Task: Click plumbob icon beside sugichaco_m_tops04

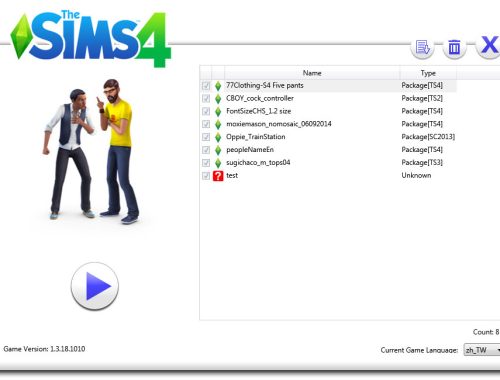Action: 218,163
